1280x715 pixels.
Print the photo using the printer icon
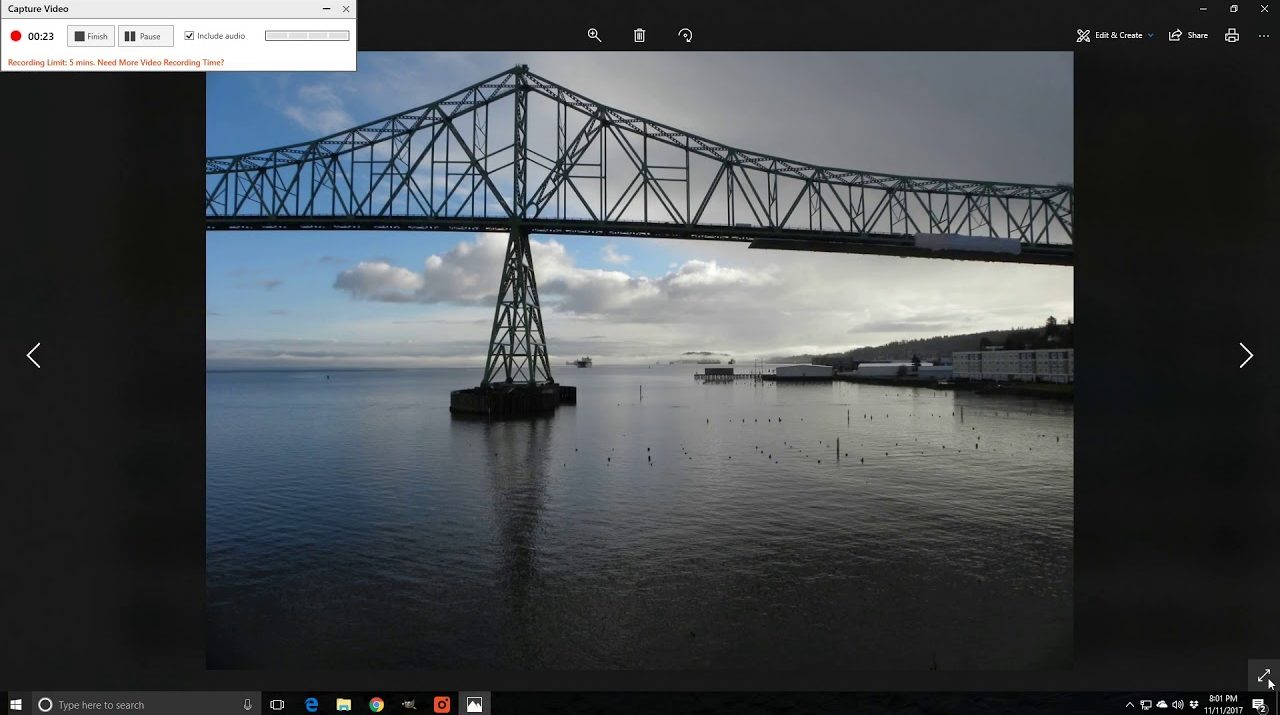(x=1232, y=35)
